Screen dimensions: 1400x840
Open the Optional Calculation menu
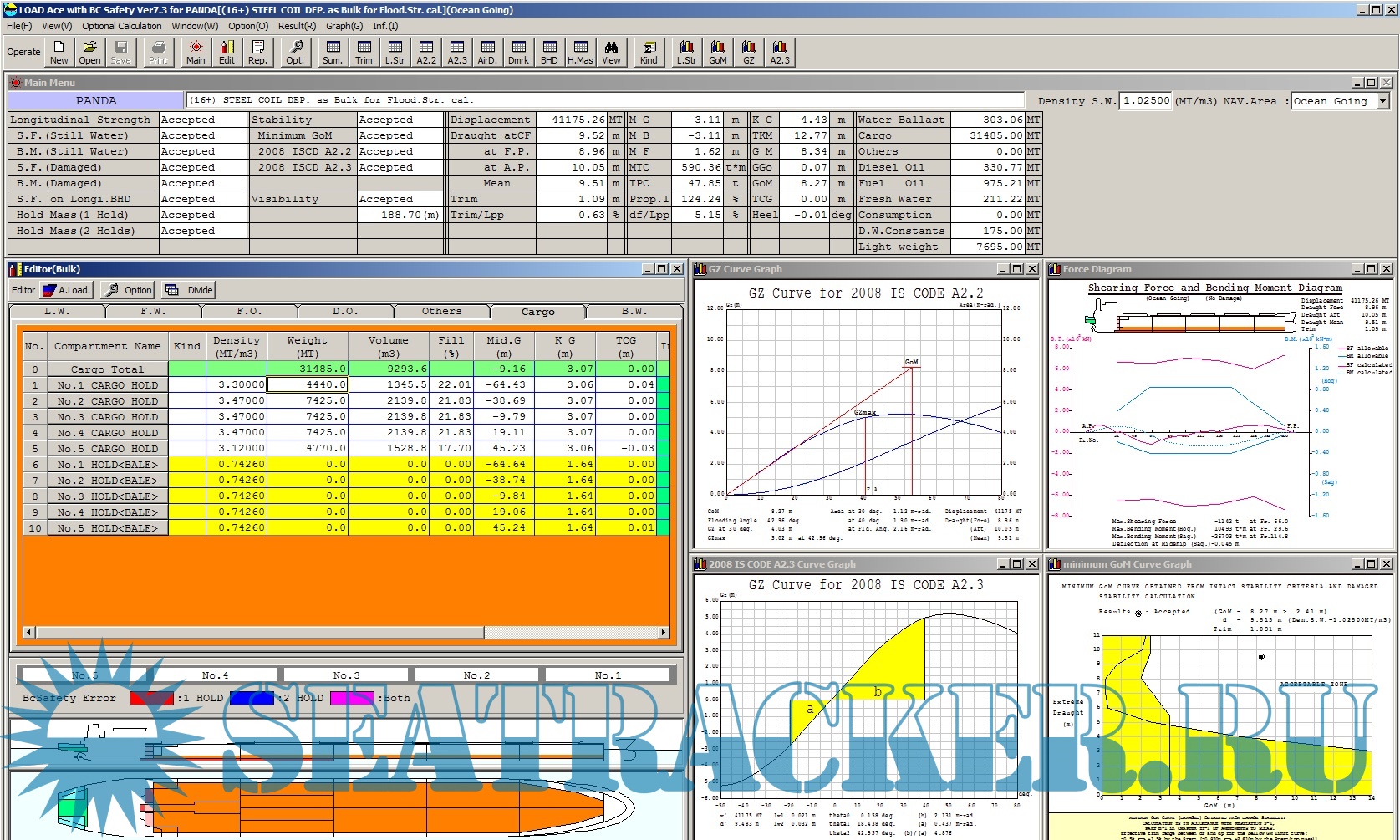point(122,26)
